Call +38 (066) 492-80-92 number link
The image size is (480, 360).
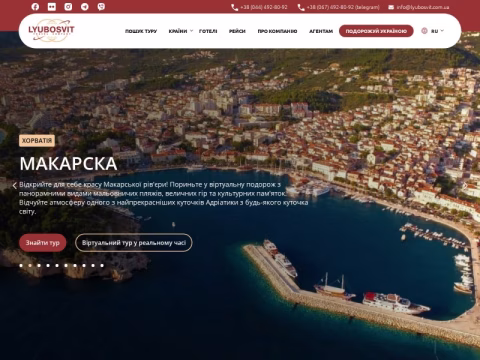(264, 7)
